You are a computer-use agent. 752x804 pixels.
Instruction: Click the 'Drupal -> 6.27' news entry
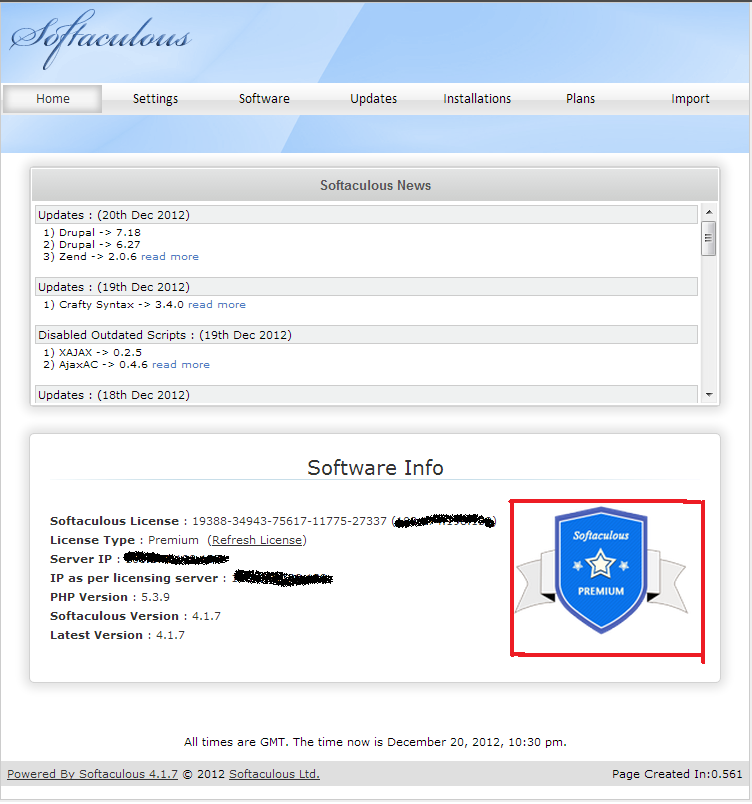point(92,245)
